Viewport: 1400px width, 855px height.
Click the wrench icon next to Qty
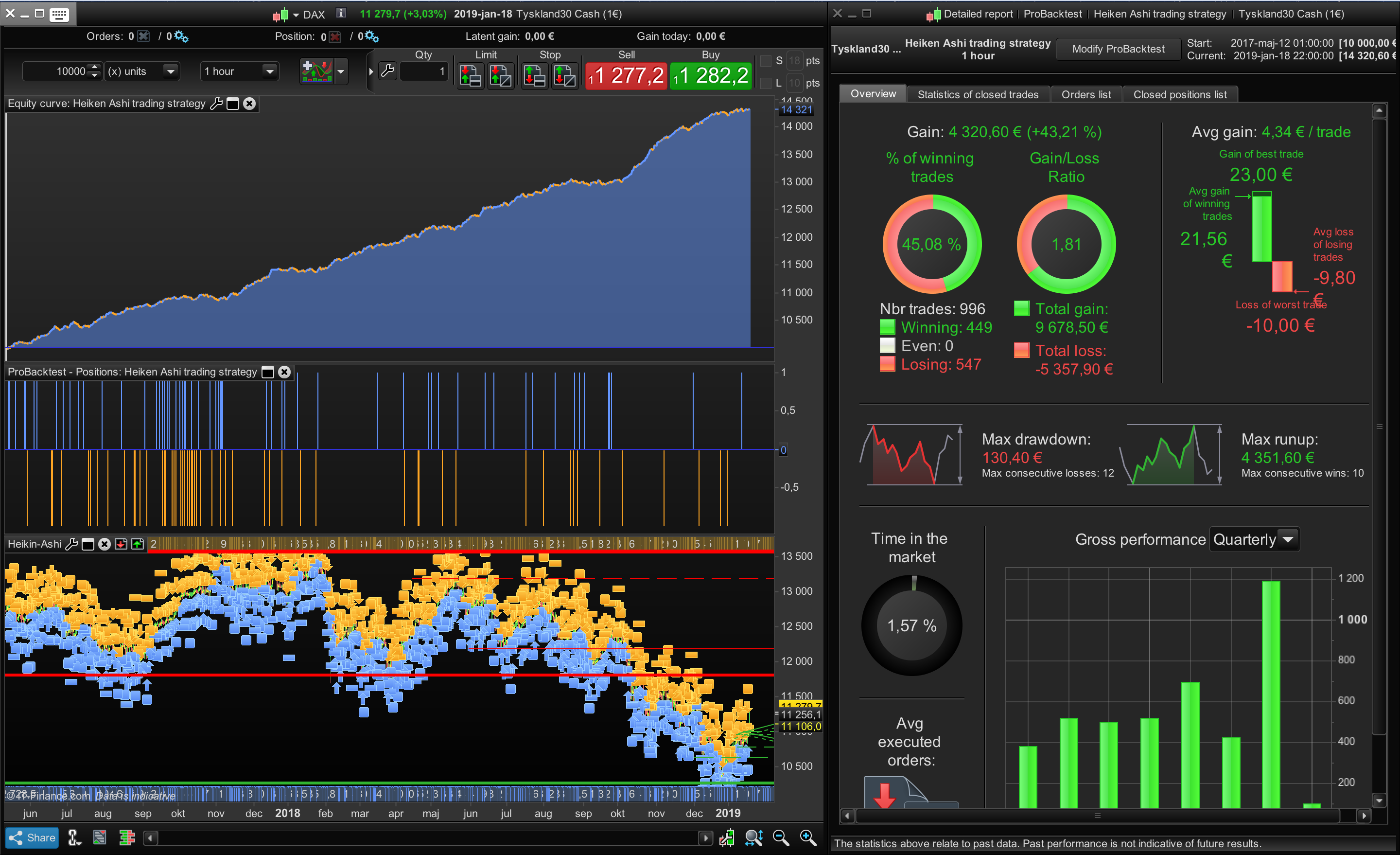387,71
